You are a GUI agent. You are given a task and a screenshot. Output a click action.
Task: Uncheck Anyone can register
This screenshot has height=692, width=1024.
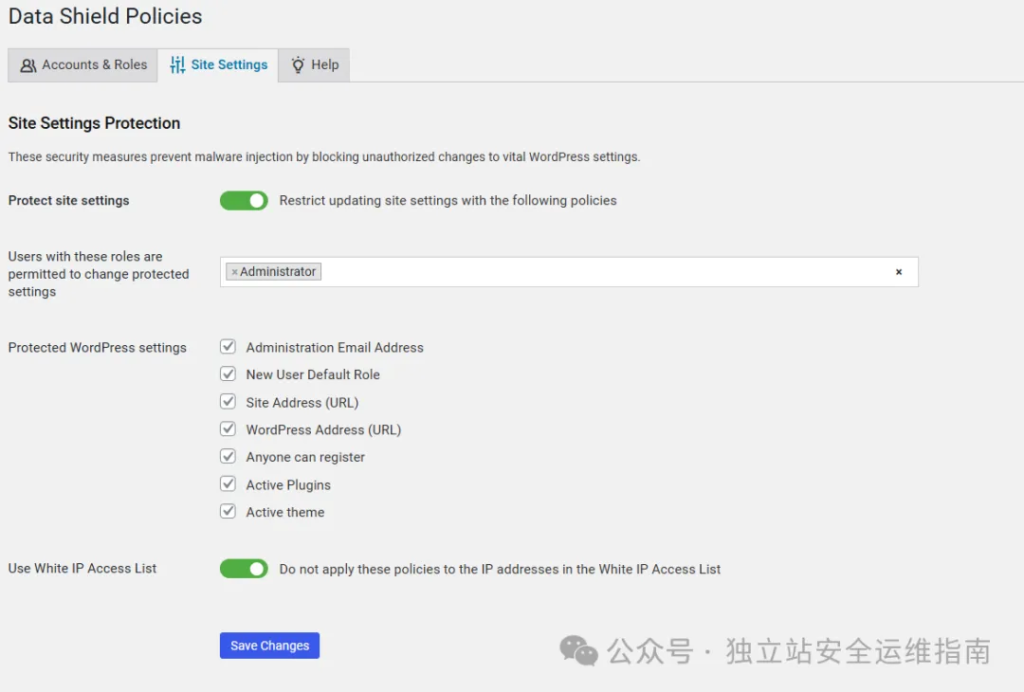[228, 456]
